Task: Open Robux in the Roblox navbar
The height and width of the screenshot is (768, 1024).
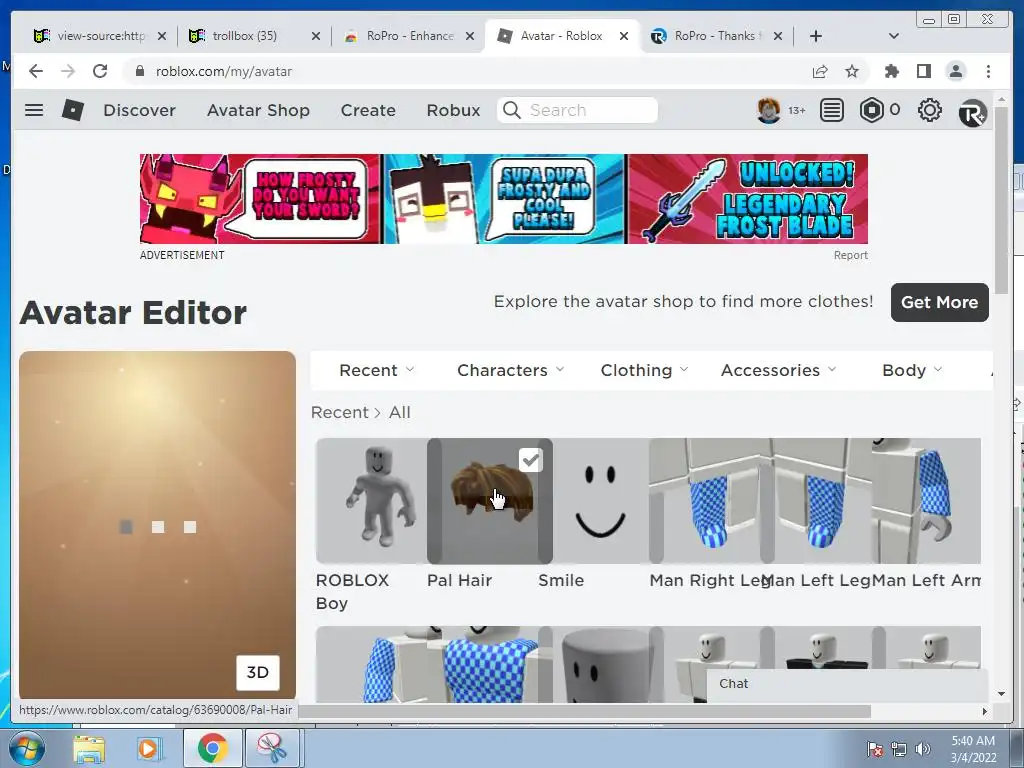Action: 453,110
